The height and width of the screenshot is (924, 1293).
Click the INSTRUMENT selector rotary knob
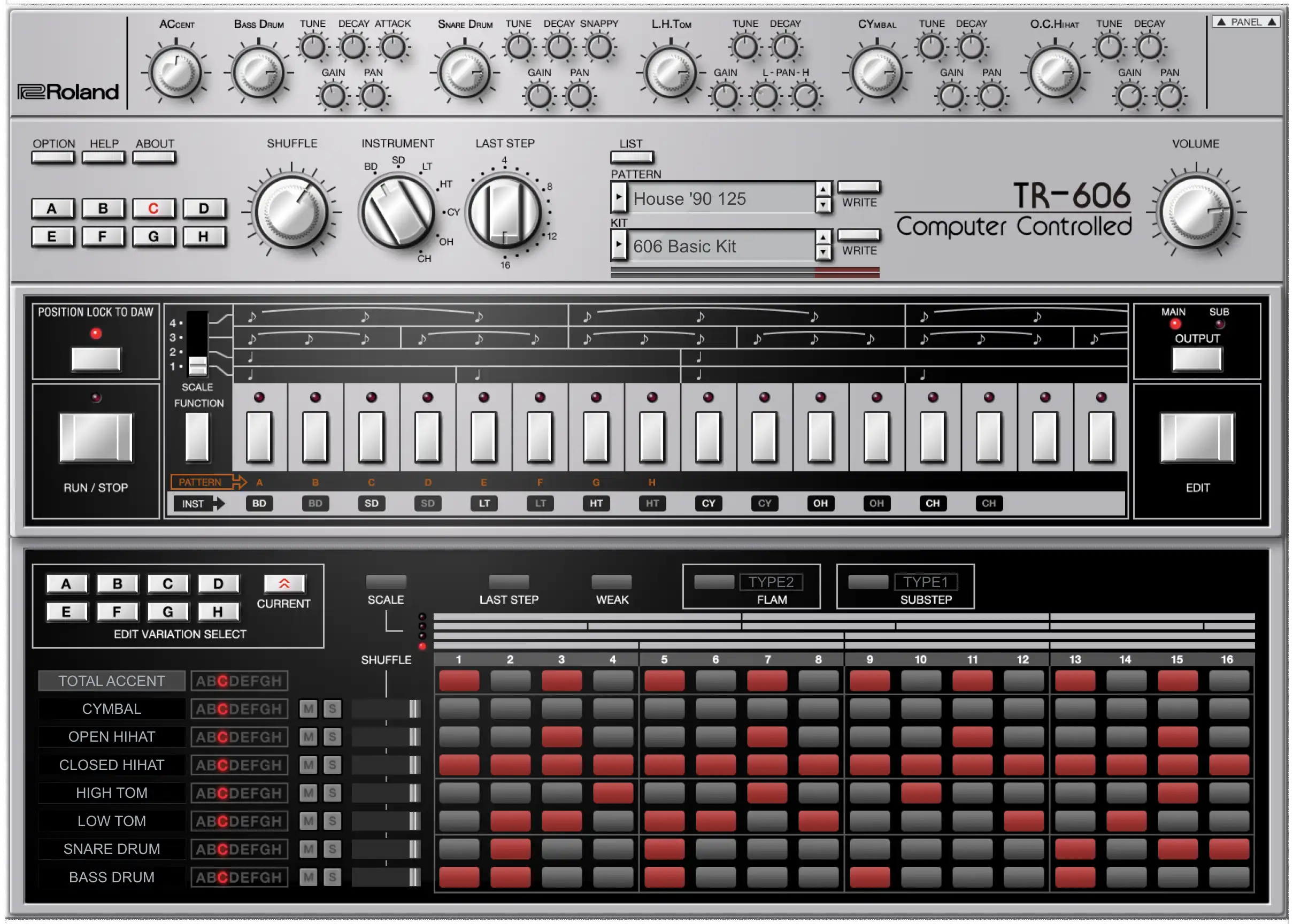(398, 212)
